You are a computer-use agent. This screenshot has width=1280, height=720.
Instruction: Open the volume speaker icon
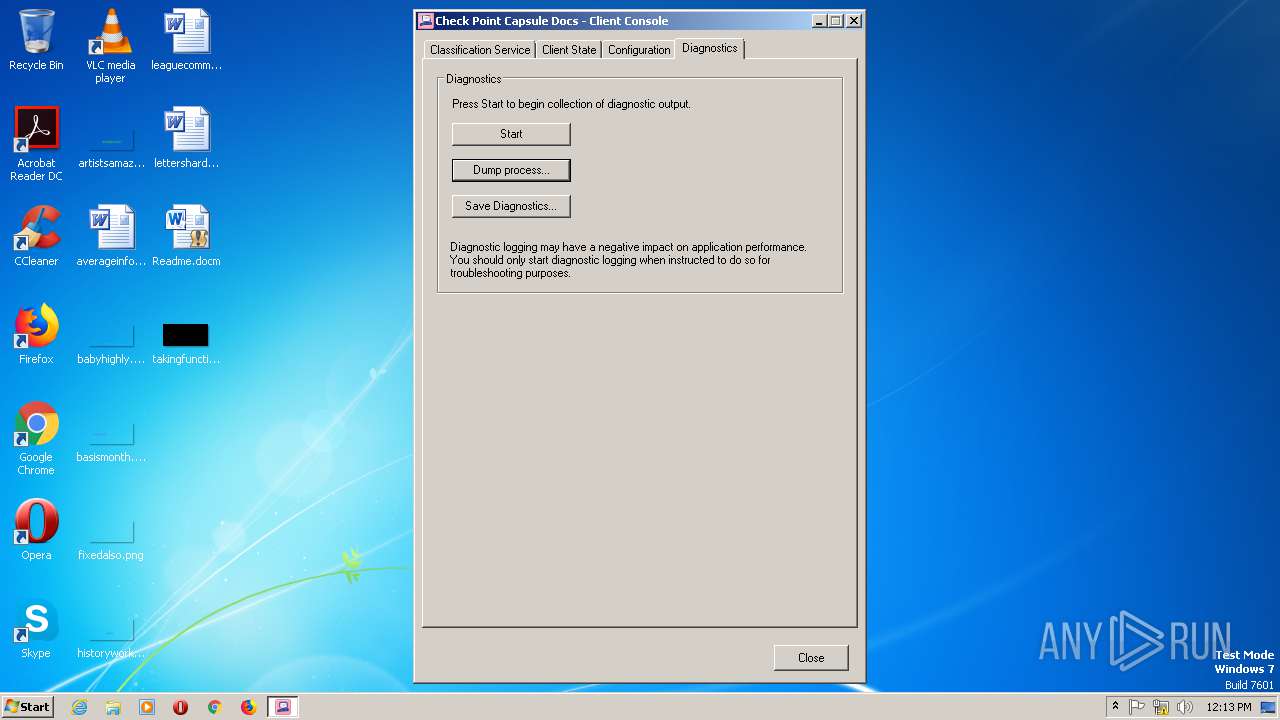pyautogui.click(x=1185, y=707)
